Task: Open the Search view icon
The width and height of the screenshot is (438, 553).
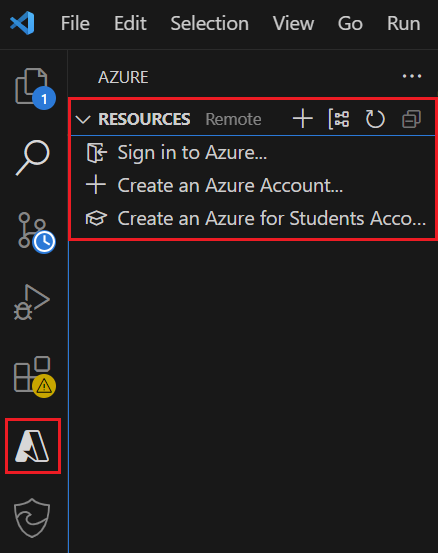Action: coord(33,157)
